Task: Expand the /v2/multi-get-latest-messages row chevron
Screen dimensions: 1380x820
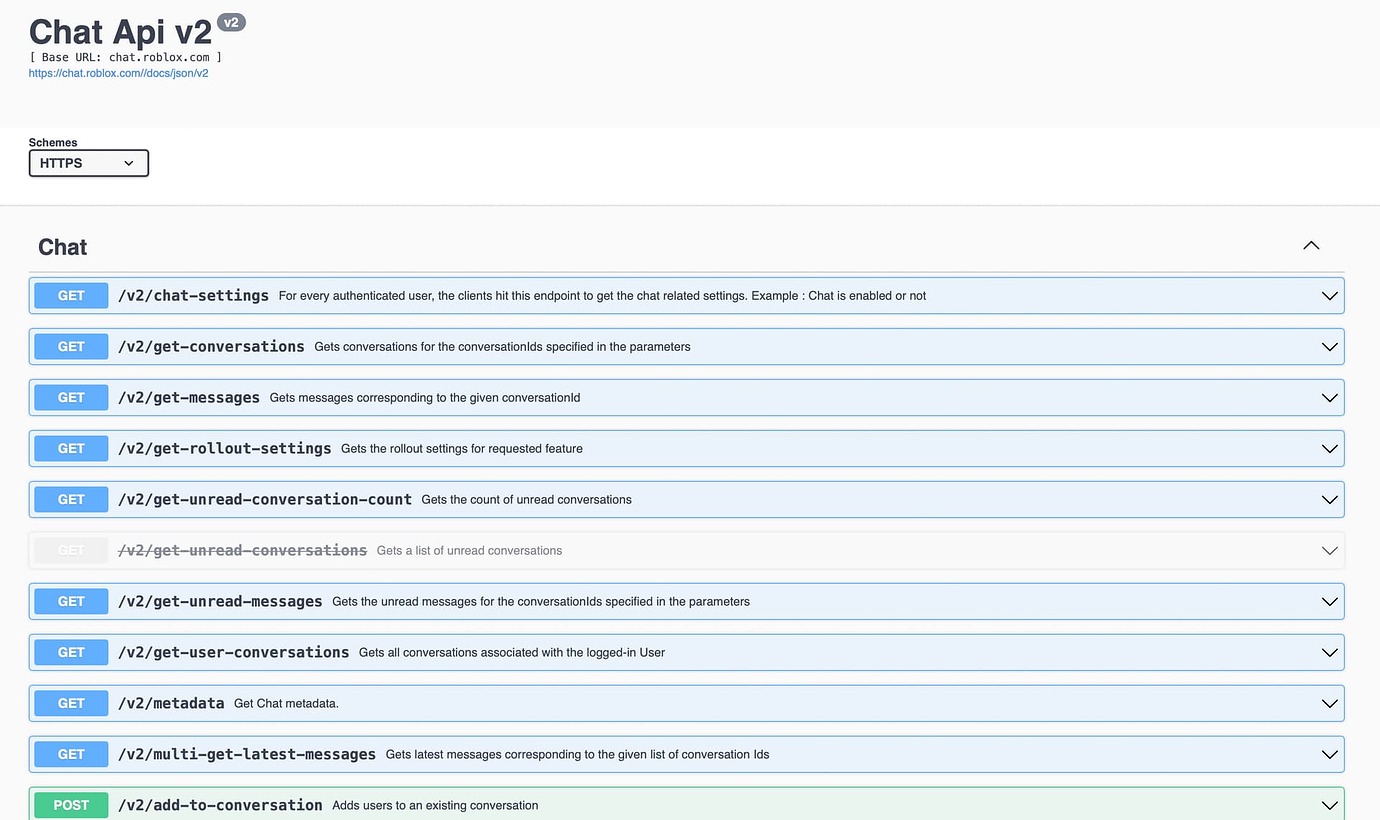Action: click(1329, 755)
